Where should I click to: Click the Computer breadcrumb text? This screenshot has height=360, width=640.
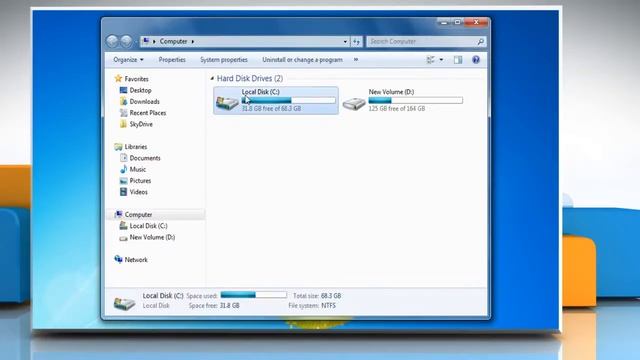[173, 42]
